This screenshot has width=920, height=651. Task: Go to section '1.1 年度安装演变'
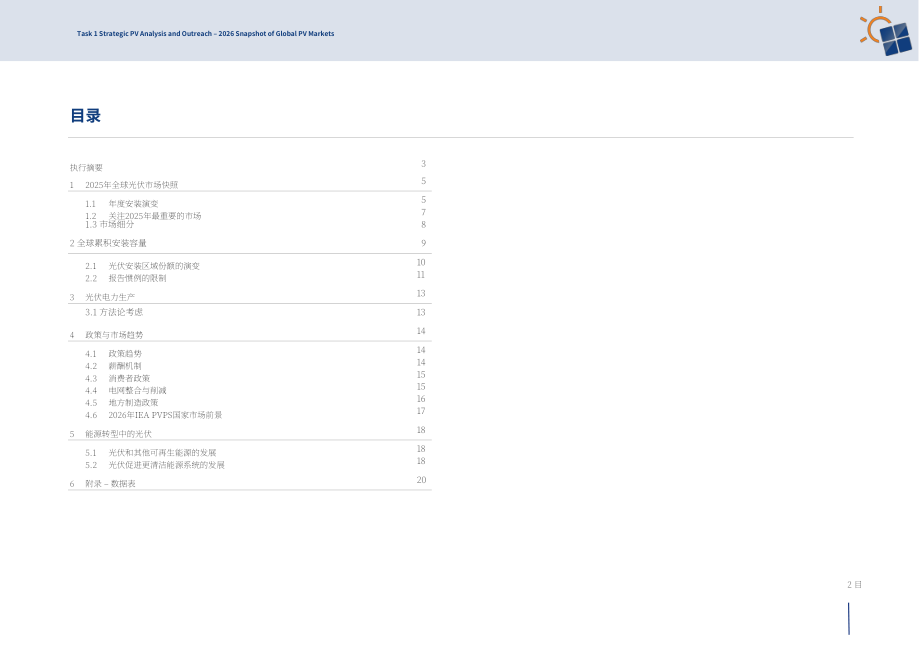tap(121, 204)
